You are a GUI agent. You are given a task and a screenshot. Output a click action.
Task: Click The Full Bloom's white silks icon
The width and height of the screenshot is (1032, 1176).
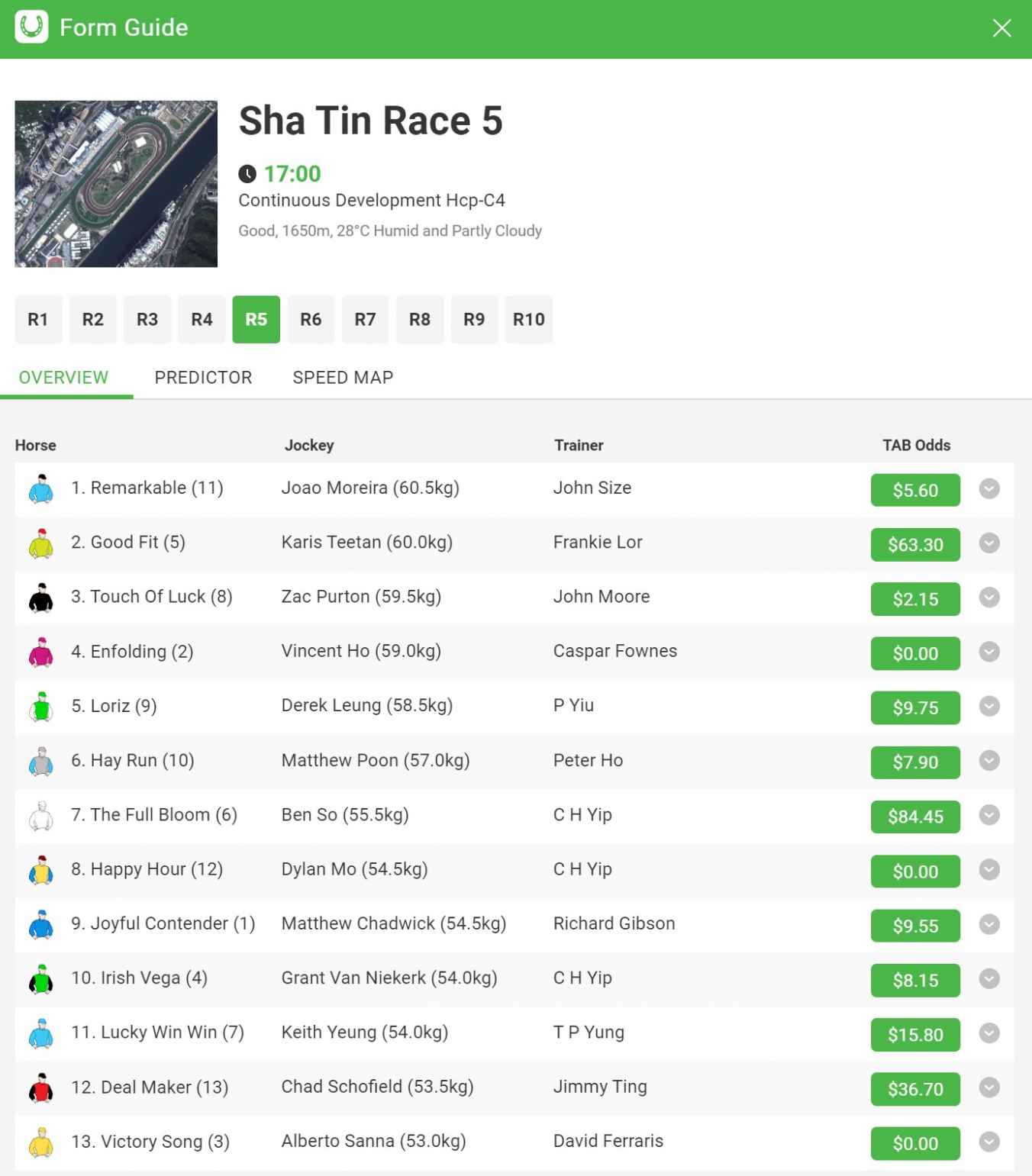point(41,815)
